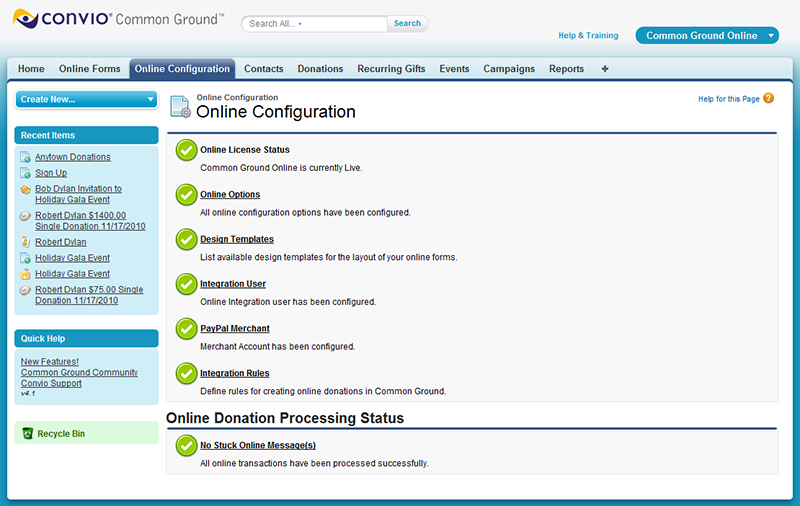800x506 pixels.
Task: Click the green checkmark beside No Stuck Online Message(s)
Action: (x=186, y=446)
